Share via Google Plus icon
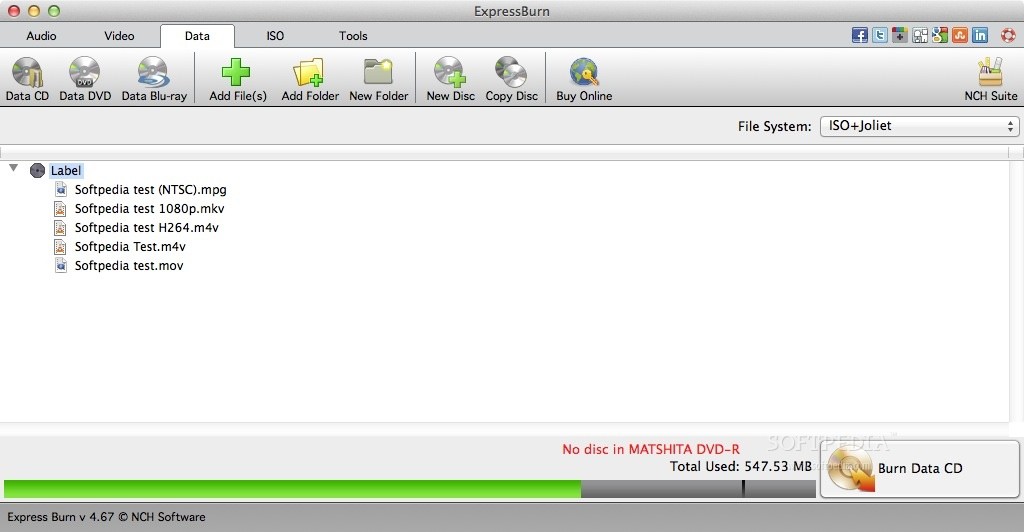 tap(900, 35)
